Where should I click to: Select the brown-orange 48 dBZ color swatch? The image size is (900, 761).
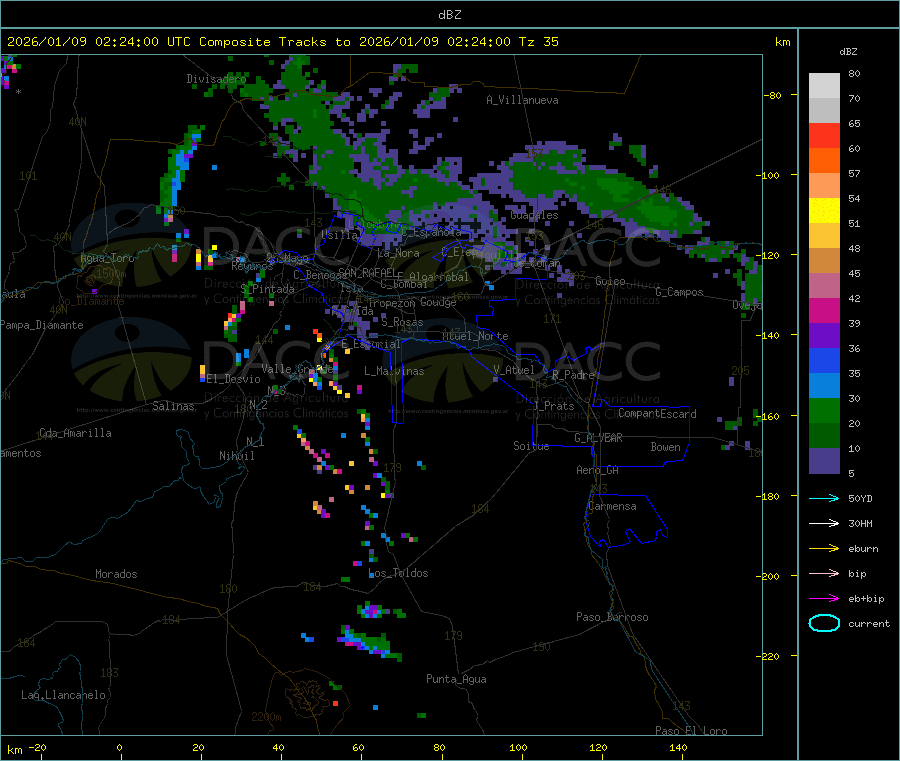tap(824, 261)
